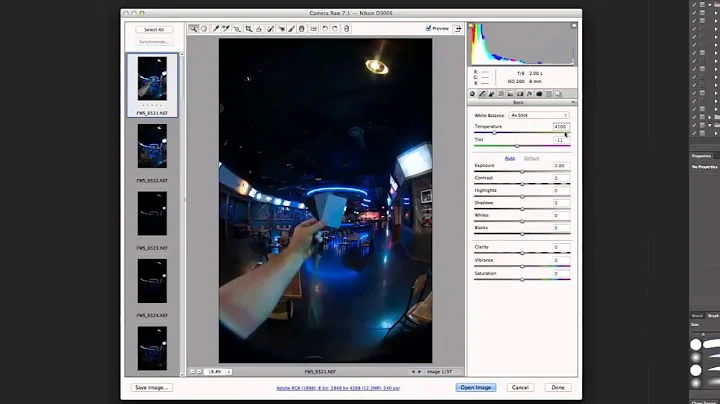Screen dimensions: 720x404
Task: Click the Temperature value field 4100
Action: click(561, 126)
